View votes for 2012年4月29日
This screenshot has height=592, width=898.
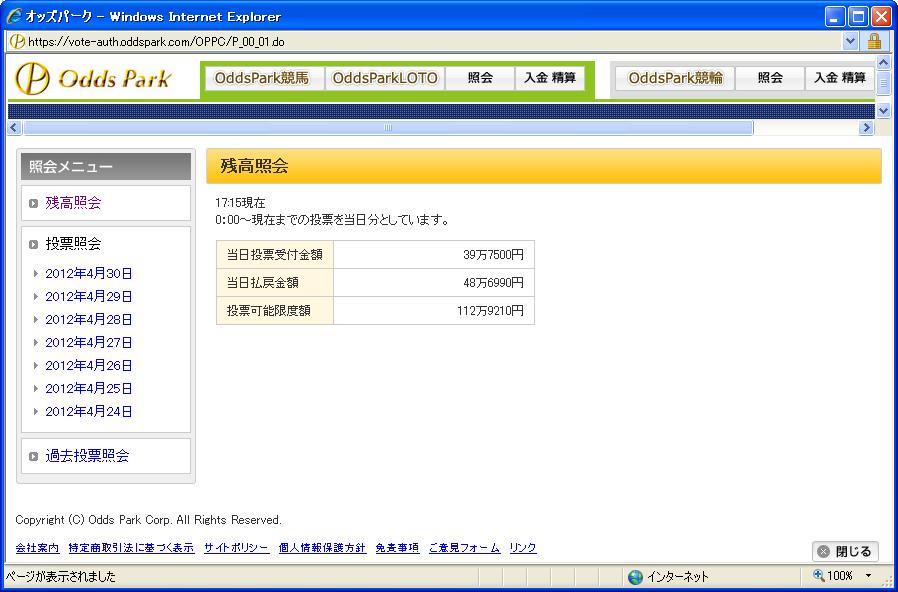click(89, 297)
